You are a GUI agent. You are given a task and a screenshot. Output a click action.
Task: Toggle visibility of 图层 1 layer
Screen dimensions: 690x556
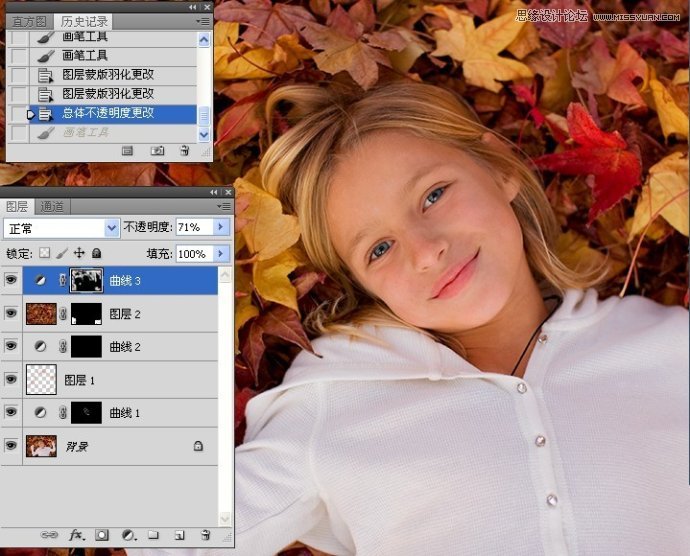12,379
